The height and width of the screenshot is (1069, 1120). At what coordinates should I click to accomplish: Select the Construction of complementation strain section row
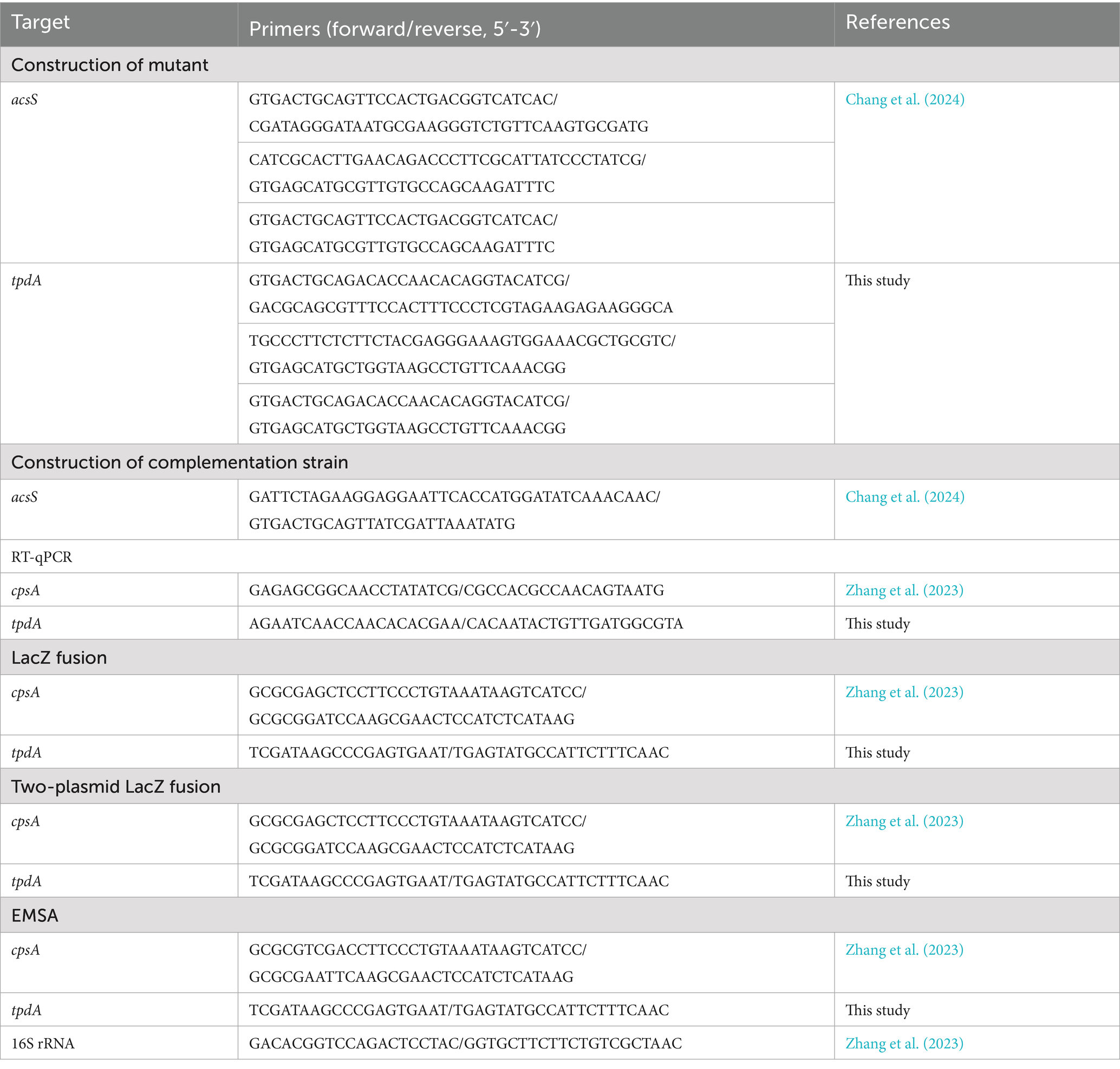(x=179, y=462)
